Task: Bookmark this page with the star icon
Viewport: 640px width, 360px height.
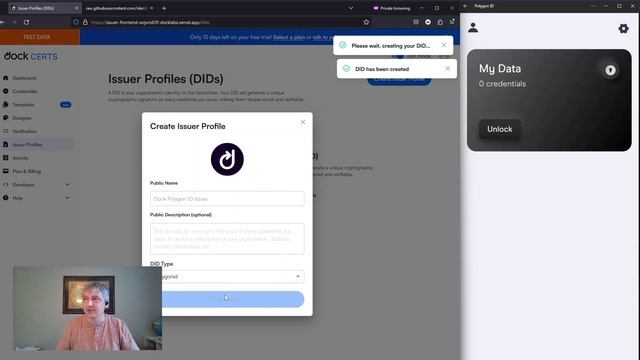Action: (366, 22)
